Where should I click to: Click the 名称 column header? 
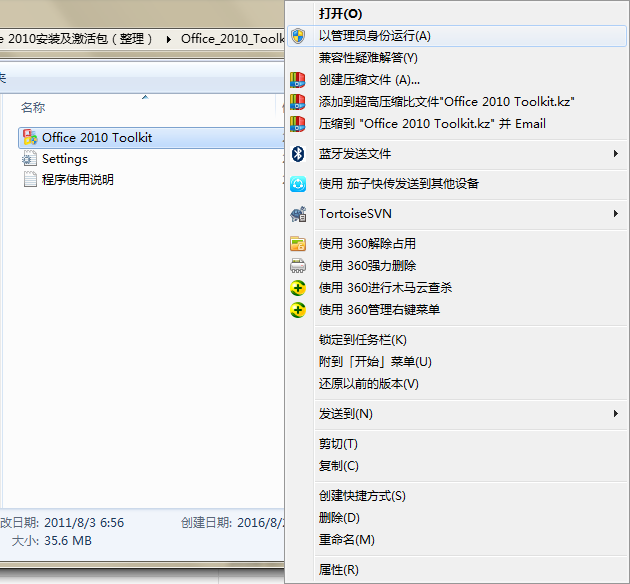pos(33,108)
